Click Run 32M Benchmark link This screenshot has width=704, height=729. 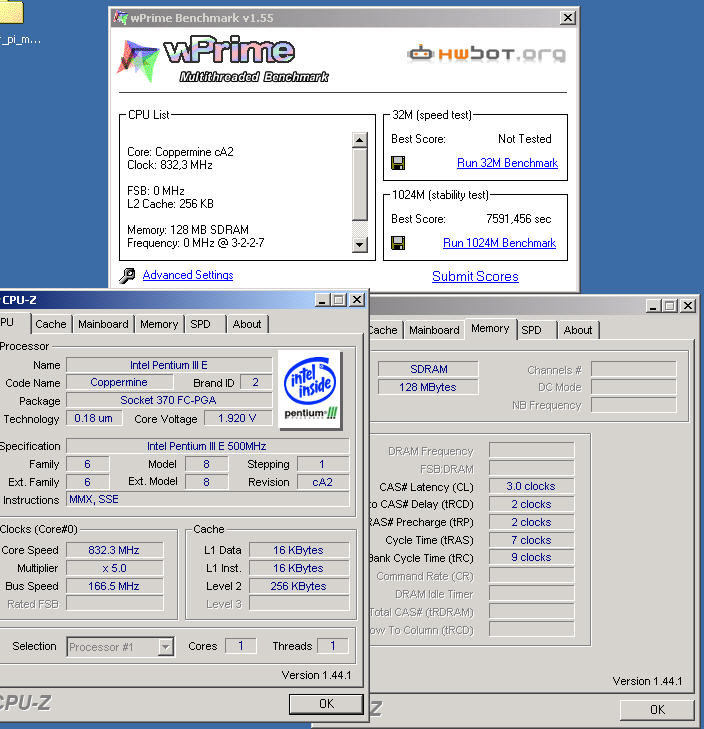[507, 163]
